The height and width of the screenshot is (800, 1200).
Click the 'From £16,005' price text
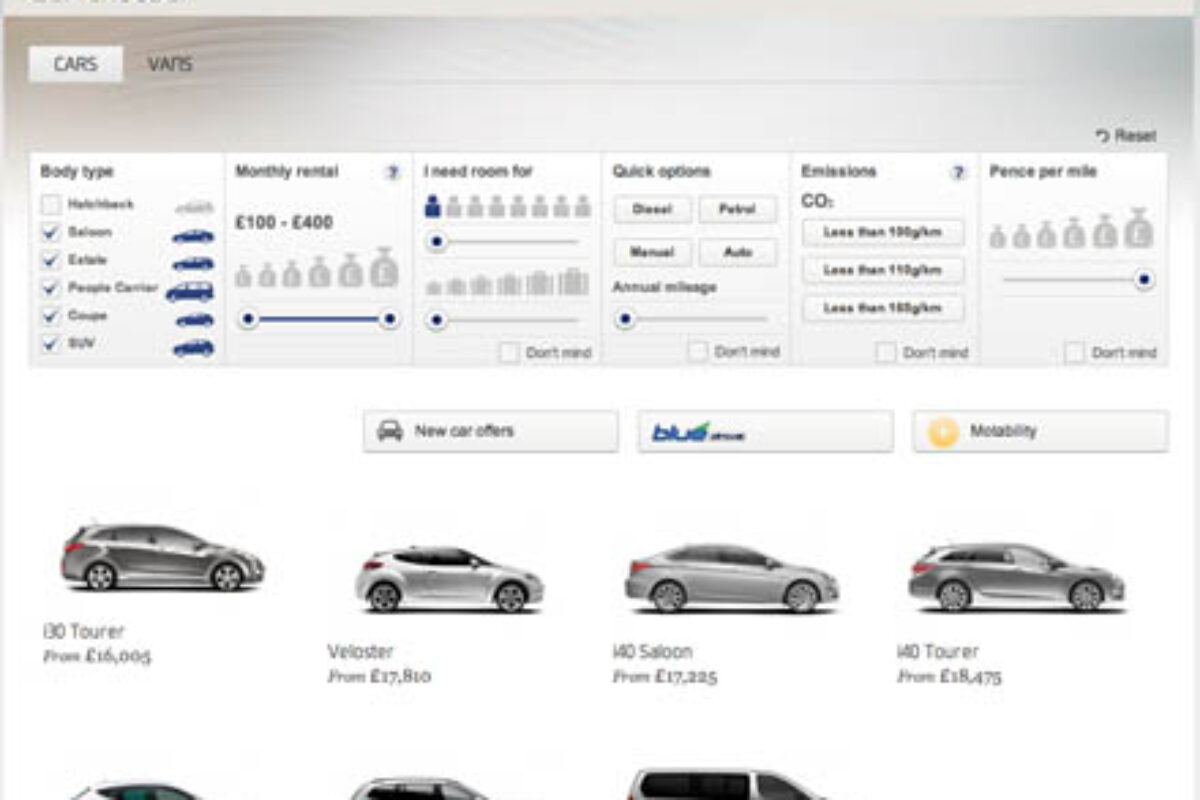click(97, 657)
